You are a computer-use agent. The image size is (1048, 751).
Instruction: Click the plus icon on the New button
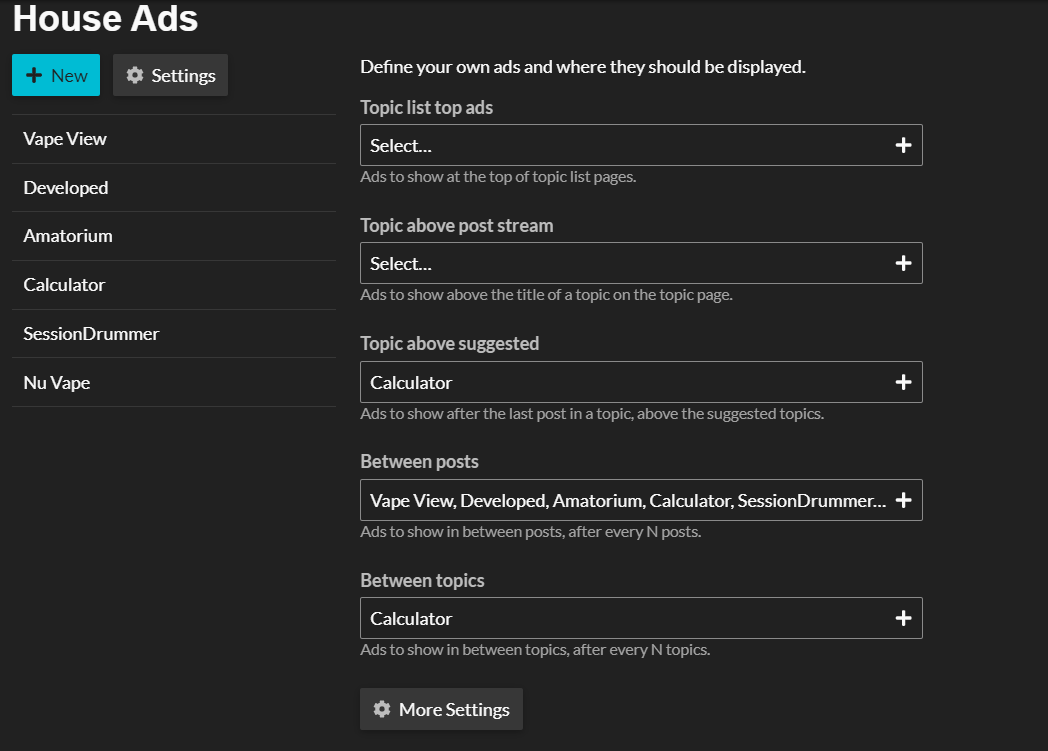[34, 75]
